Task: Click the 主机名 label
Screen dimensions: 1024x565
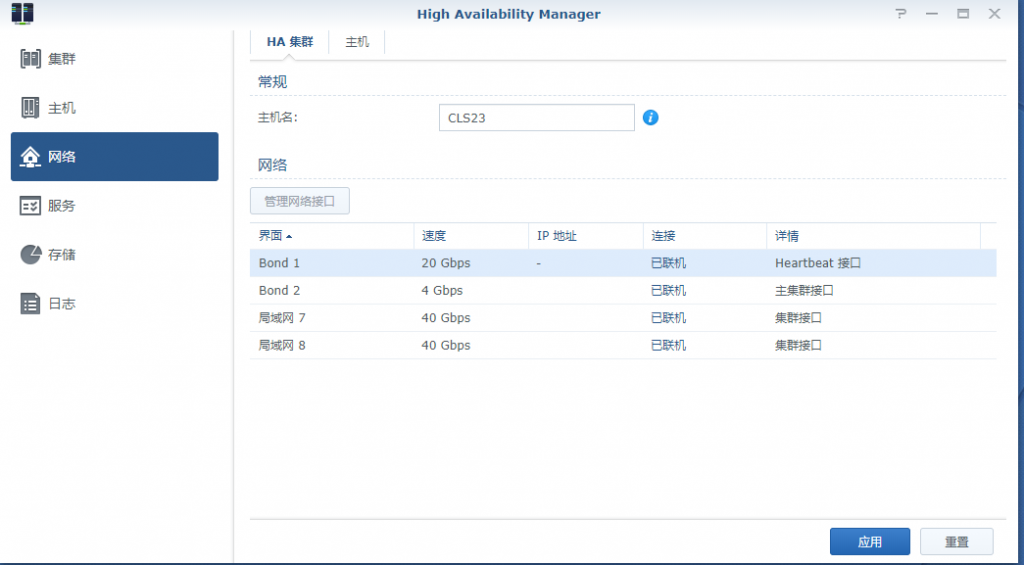Action: [x=278, y=118]
